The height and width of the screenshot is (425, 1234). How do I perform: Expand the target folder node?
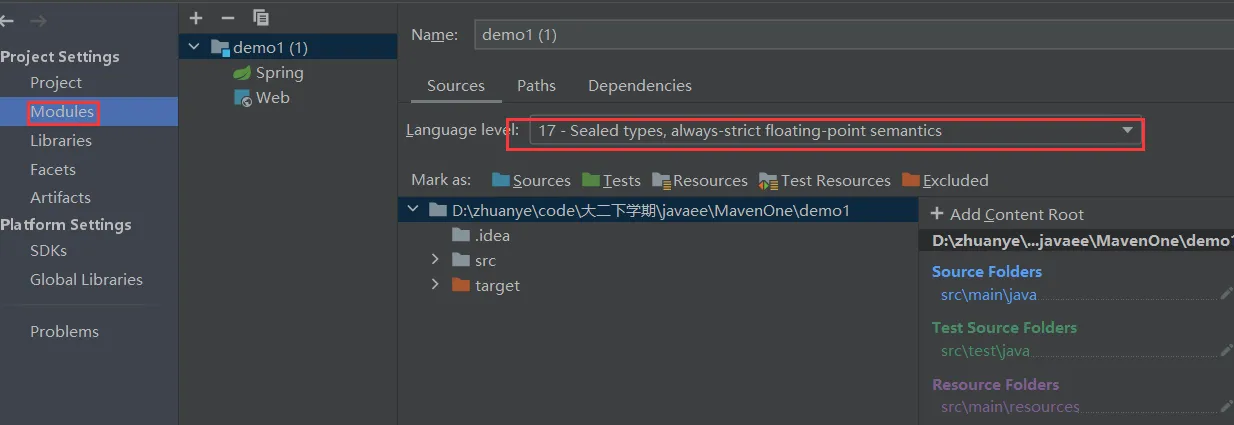[x=435, y=285]
